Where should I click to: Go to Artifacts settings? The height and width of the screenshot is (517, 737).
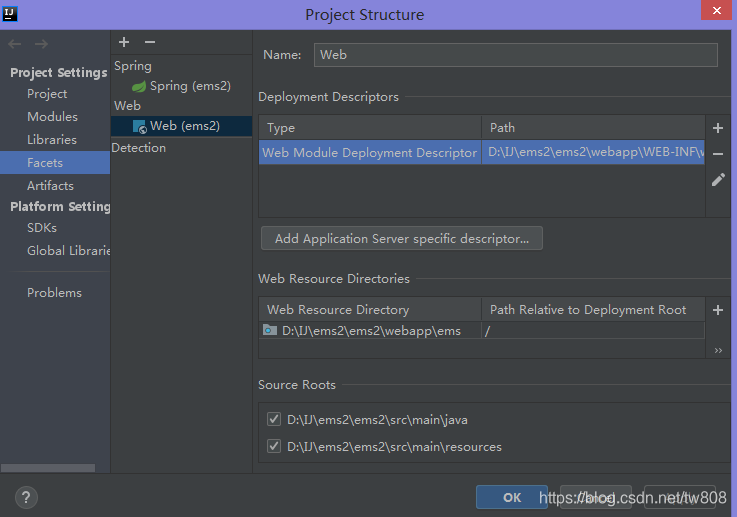click(50, 186)
